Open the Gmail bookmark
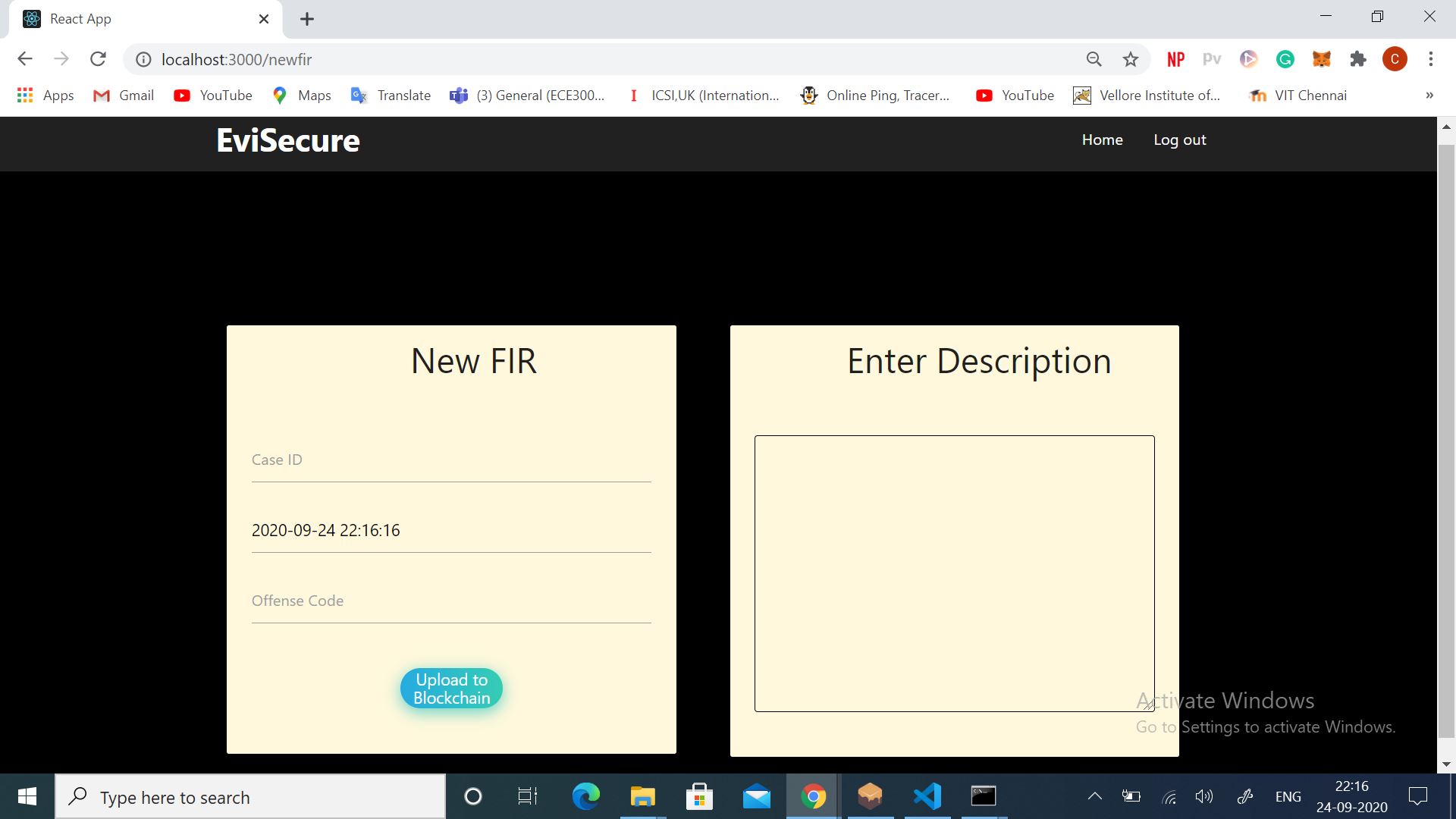 click(x=124, y=96)
